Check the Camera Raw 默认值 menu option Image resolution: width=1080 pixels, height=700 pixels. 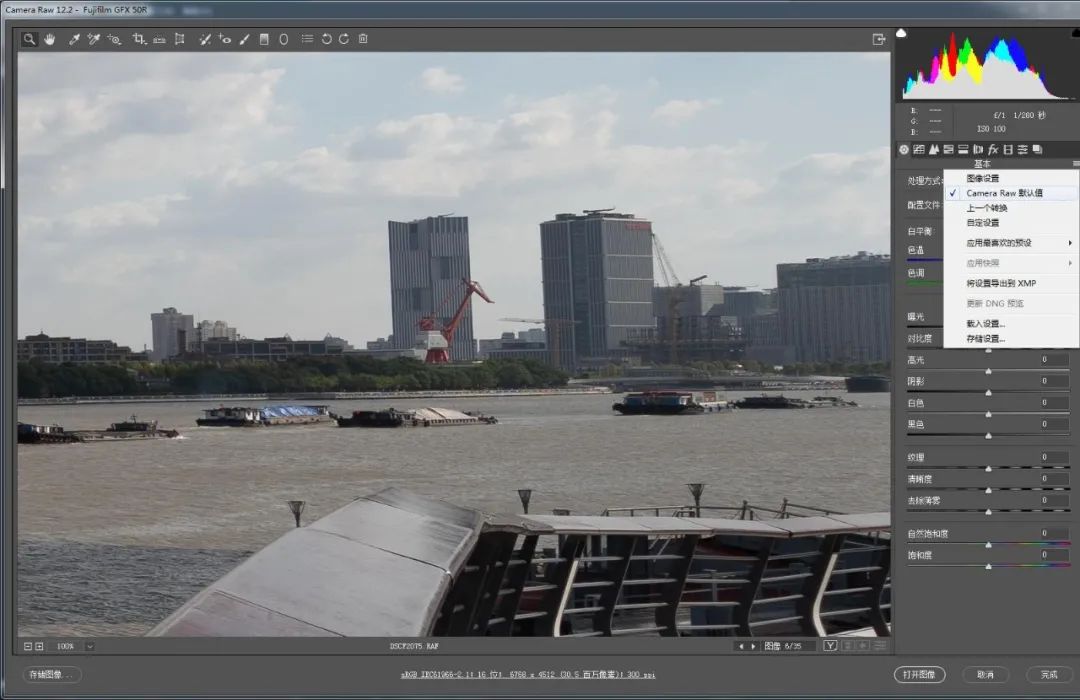point(1004,193)
